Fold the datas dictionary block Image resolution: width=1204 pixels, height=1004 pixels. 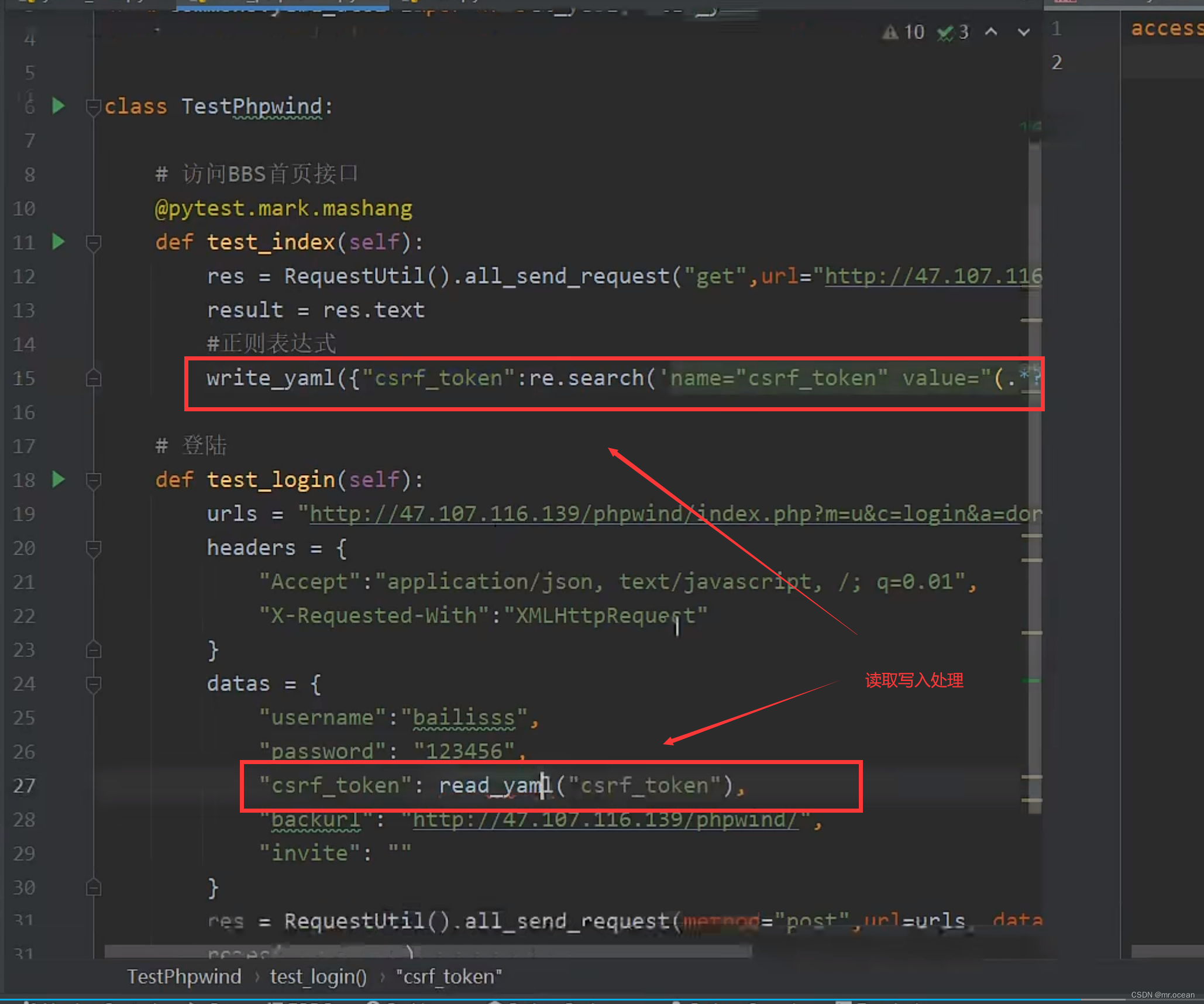[93, 683]
